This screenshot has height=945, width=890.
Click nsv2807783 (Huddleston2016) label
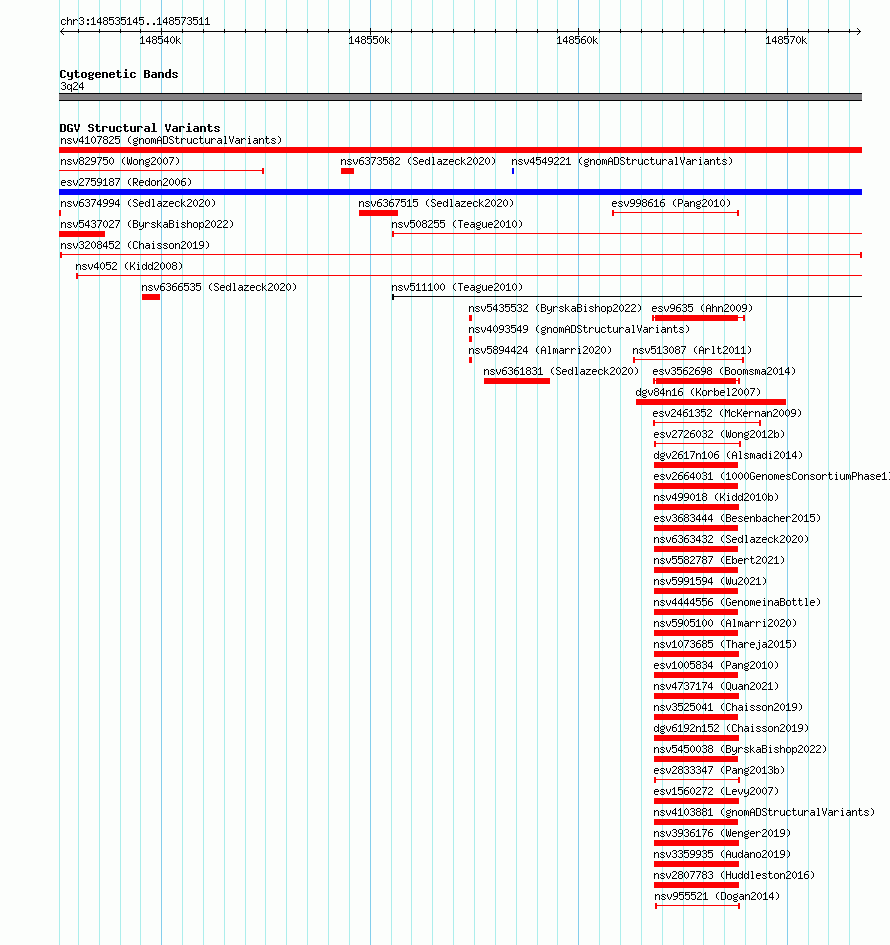pyautogui.click(x=735, y=876)
